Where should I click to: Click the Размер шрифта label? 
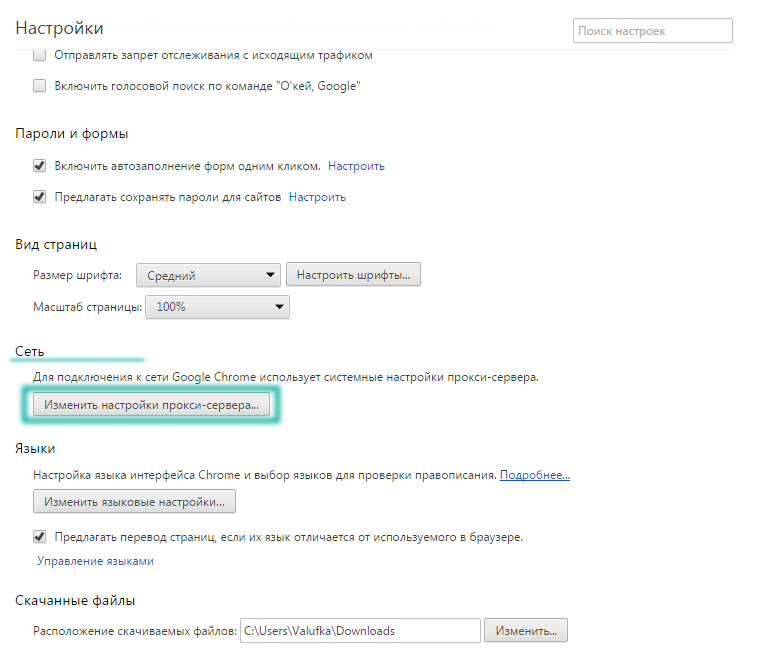pyautogui.click(x=77, y=275)
